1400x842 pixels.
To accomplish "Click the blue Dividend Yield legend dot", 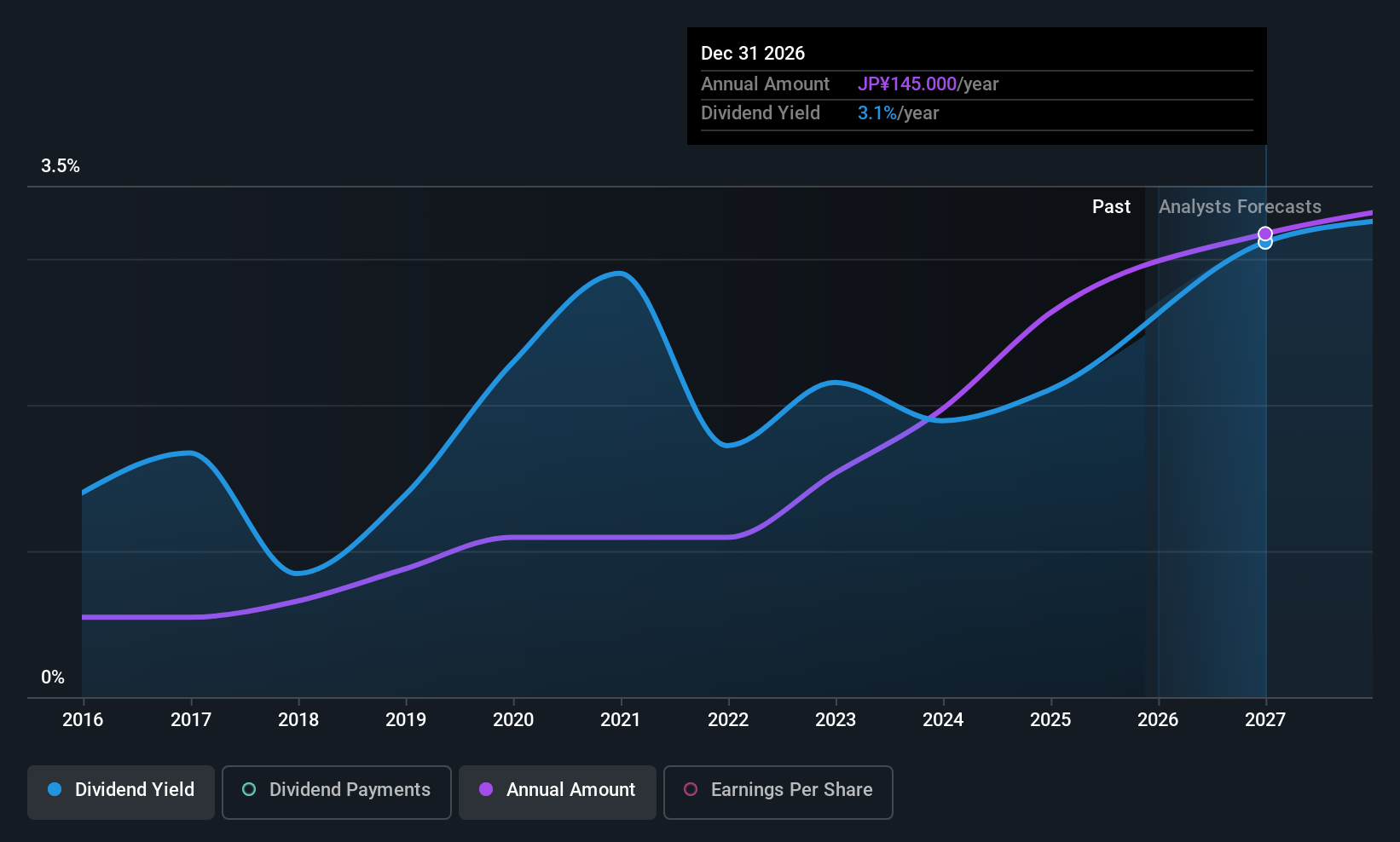I will [x=55, y=789].
